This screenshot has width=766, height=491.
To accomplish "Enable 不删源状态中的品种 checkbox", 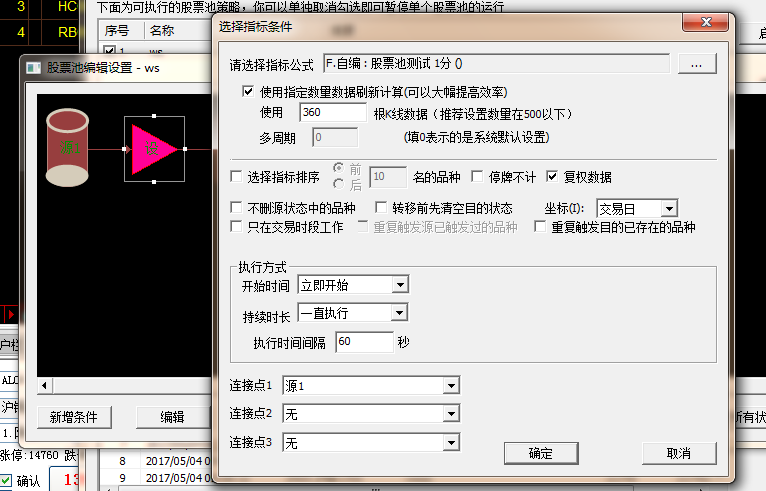I will [236, 208].
